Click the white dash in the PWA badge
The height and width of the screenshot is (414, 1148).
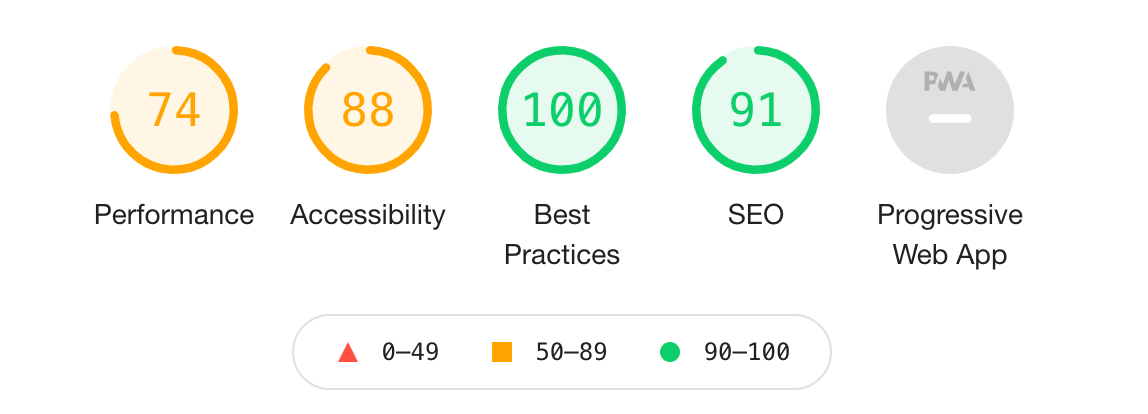point(950,118)
